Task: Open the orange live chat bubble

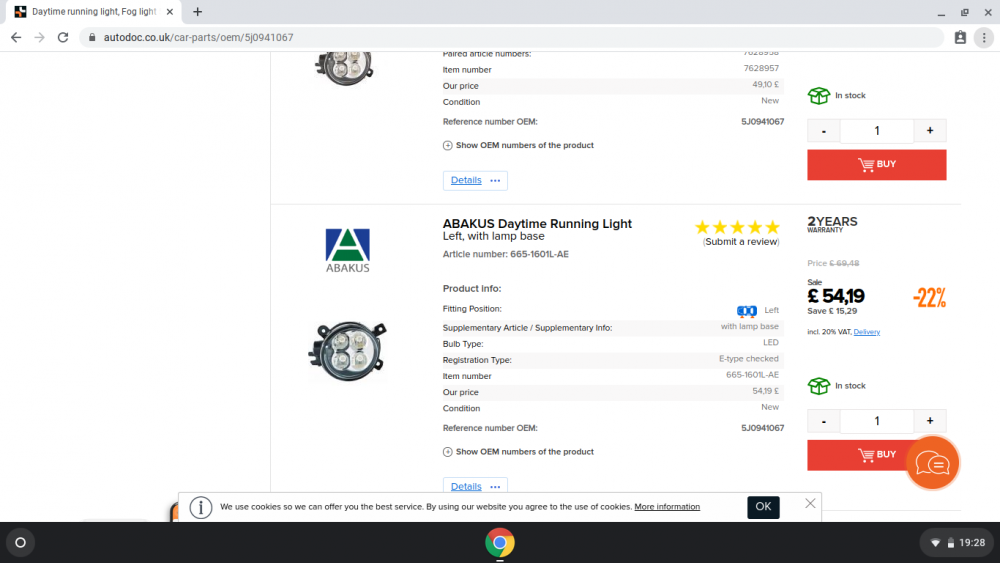Action: pyautogui.click(x=932, y=463)
